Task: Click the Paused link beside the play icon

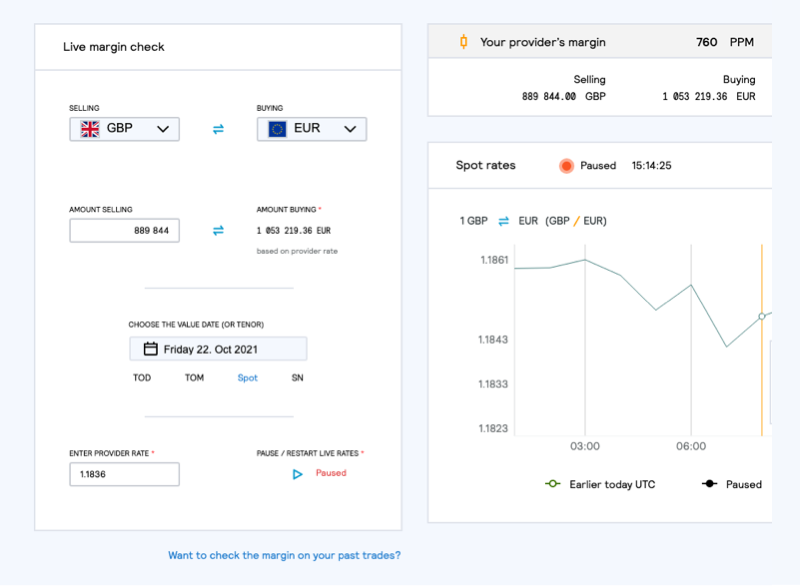Action: 331,473
